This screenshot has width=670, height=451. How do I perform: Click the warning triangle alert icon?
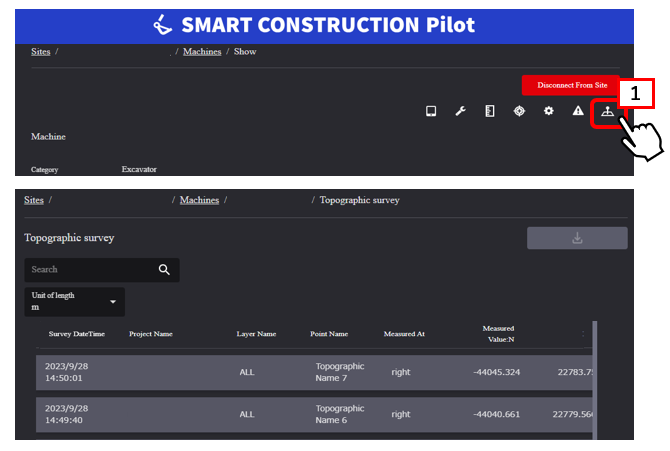point(578,111)
